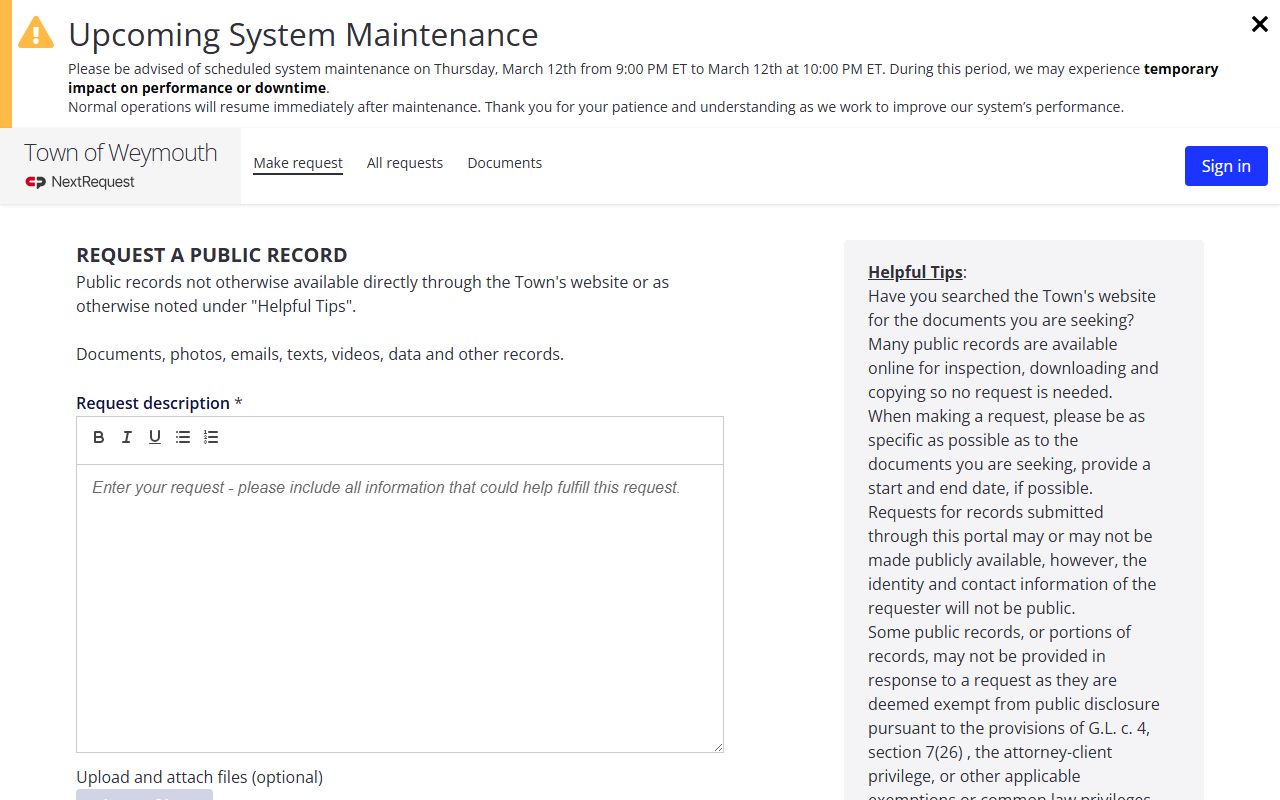The width and height of the screenshot is (1280, 800).
Task: Click the yellow warning triangle icon
Action: (x=36, y=33)
